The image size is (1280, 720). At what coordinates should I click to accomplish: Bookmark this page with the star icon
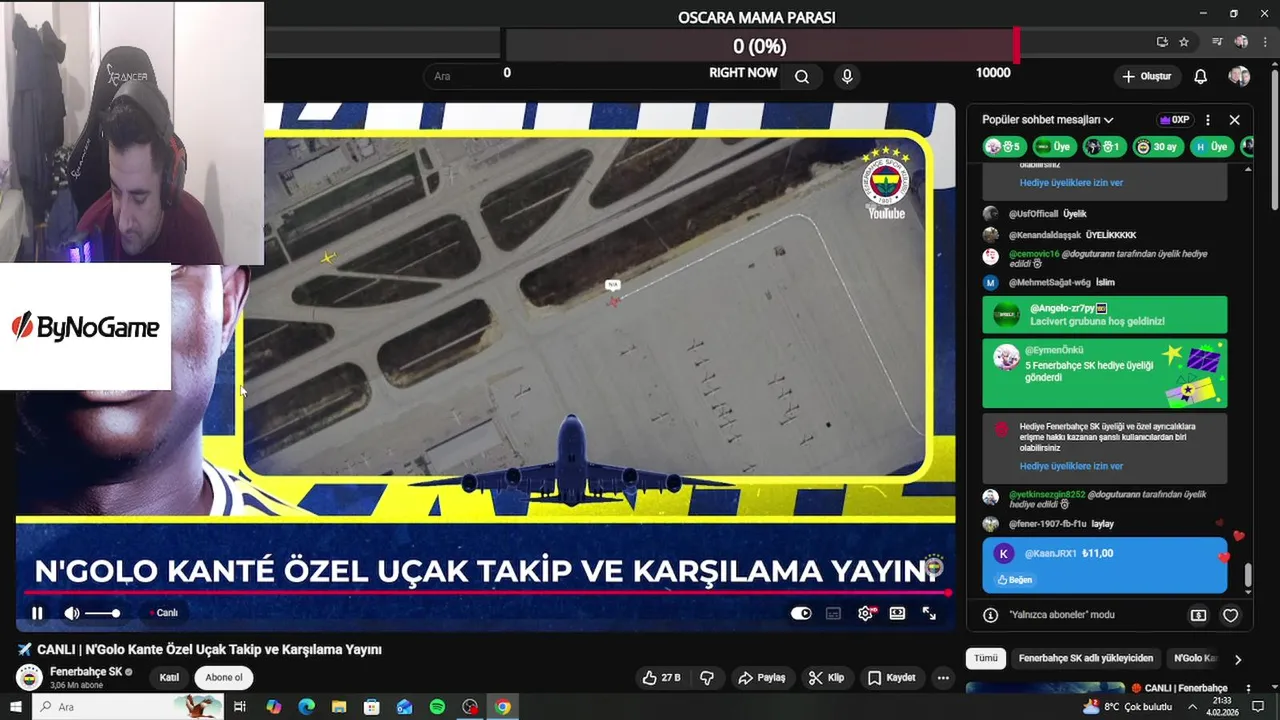point(1184,42)
